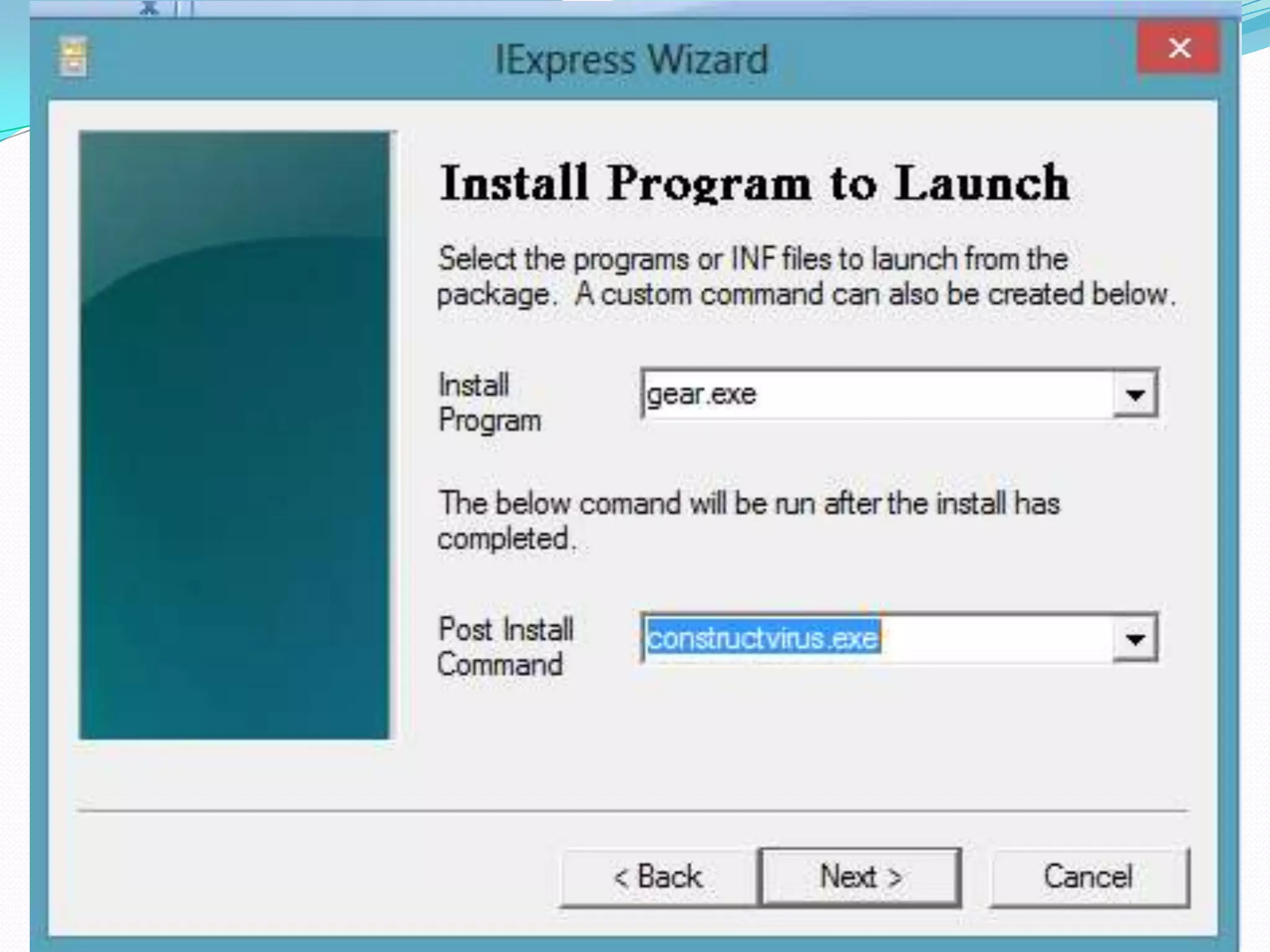
Task: Click the gear.exe text in Install Program box
Action: pos(701,394)
